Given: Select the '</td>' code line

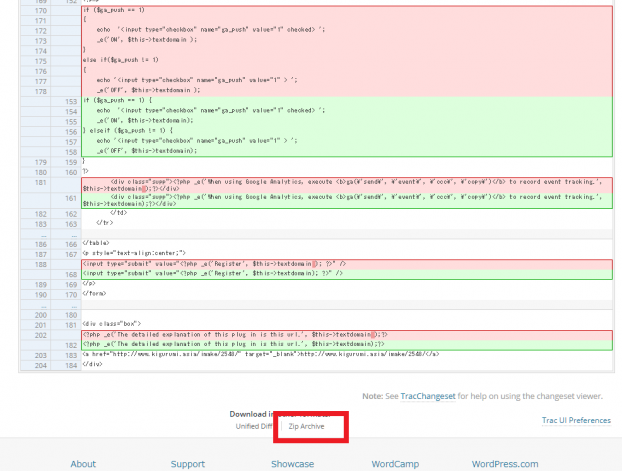Looking at the screenshot, I should pyautogui.click(x=118, y=213).
